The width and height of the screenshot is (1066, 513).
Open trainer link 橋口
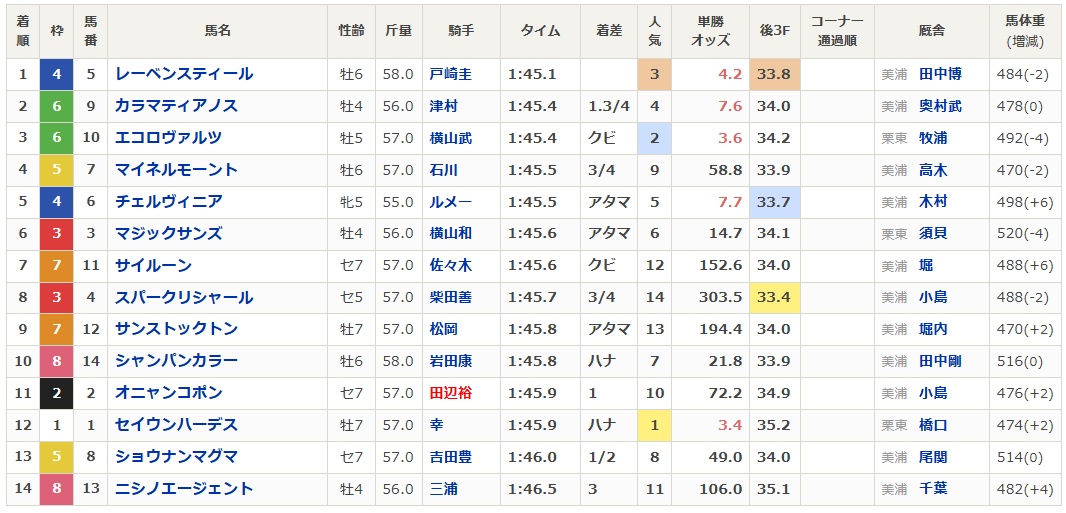[x=933, y=425]
